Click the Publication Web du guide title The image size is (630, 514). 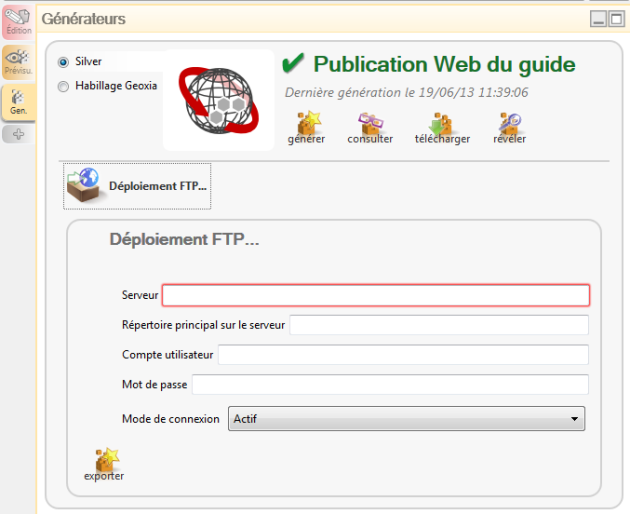(x=444, y=65)
